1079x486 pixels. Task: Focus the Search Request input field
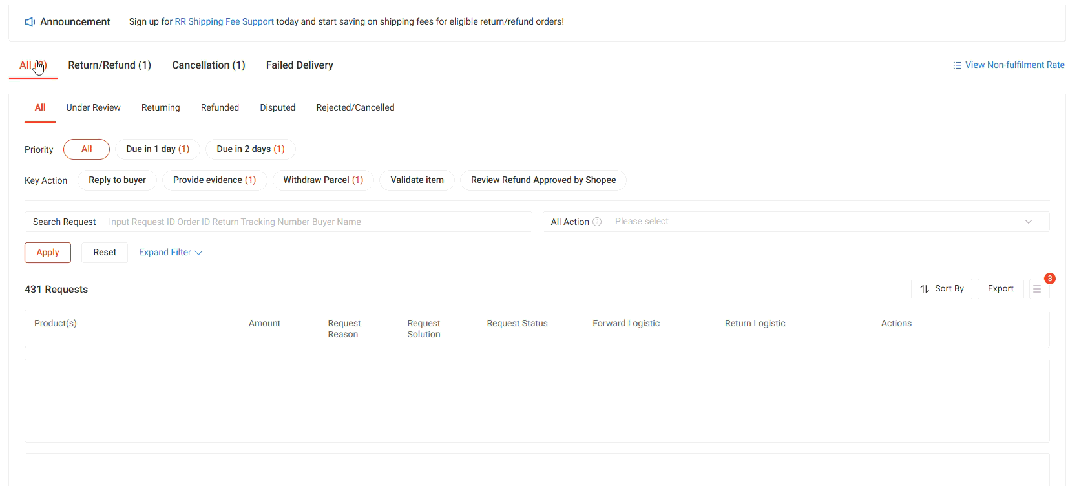pos(278,222)
